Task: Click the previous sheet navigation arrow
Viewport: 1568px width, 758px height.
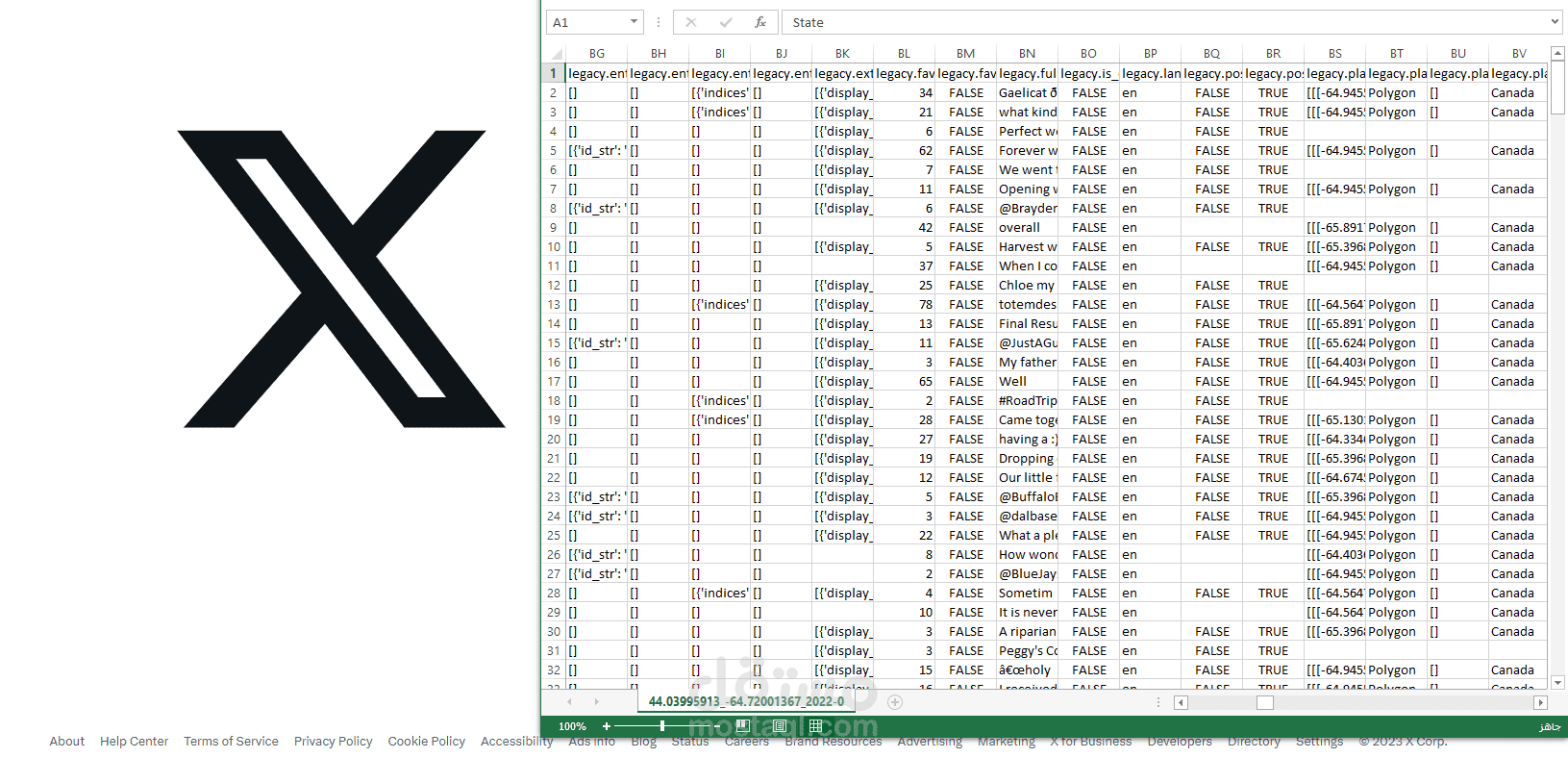Action: click(569, 702)
